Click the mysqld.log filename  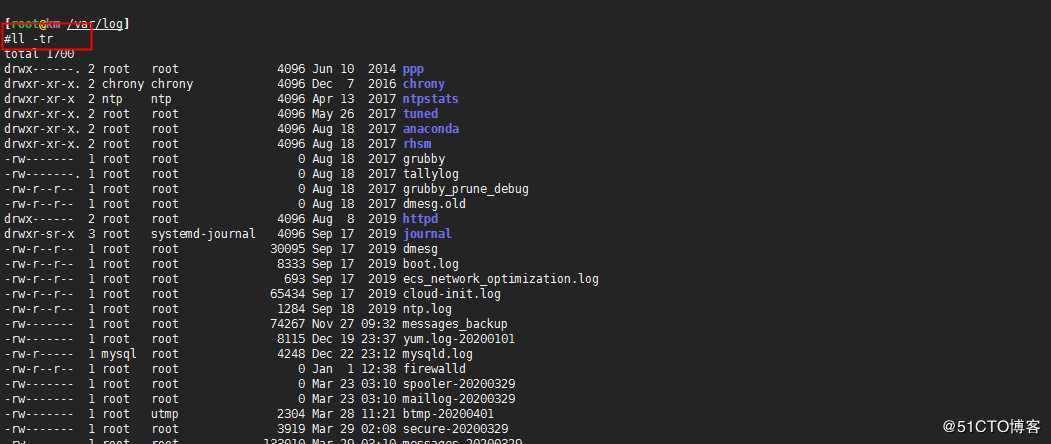coord(438,354)
